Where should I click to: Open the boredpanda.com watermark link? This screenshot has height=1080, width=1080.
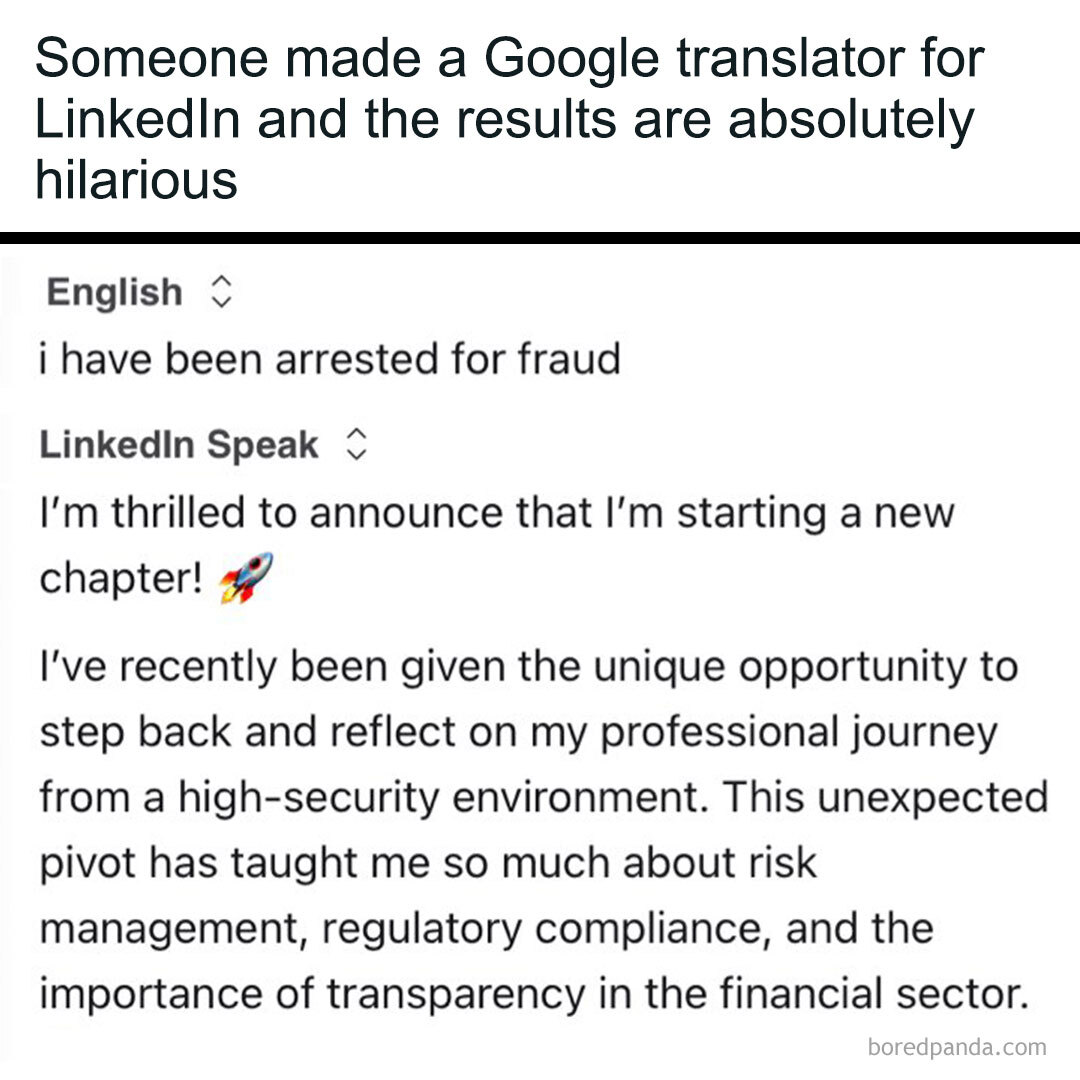(x=957, y=1048)
